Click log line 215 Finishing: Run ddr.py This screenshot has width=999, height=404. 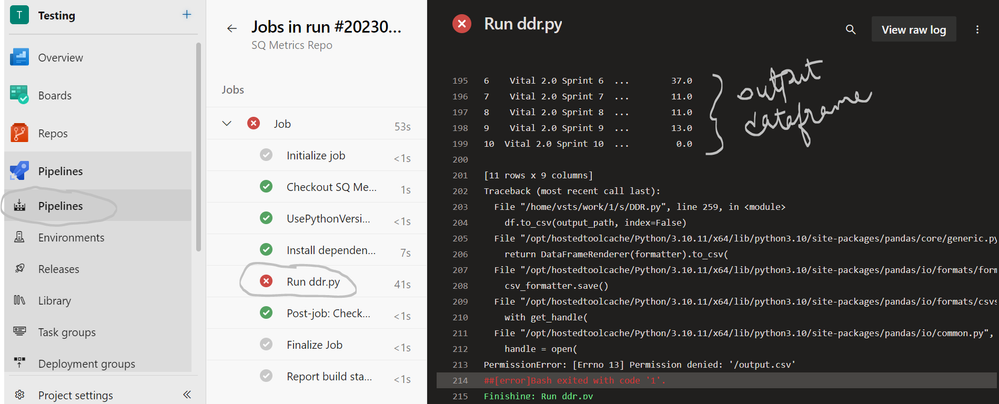point(538,396)
